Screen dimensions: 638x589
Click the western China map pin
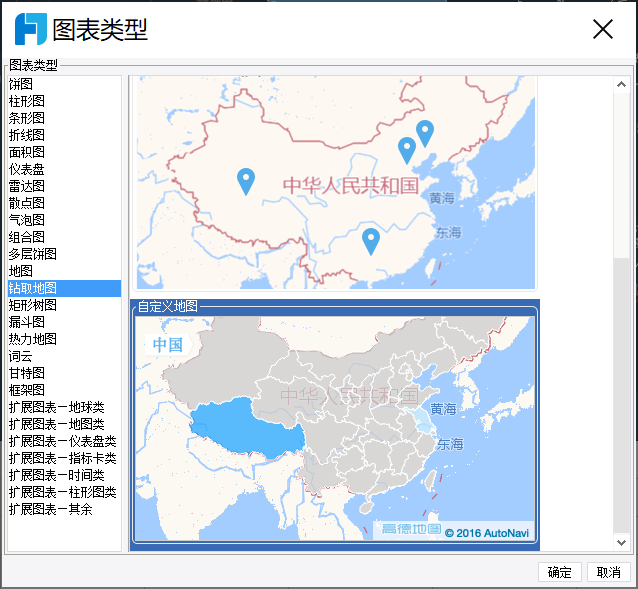tap(246, 181)
